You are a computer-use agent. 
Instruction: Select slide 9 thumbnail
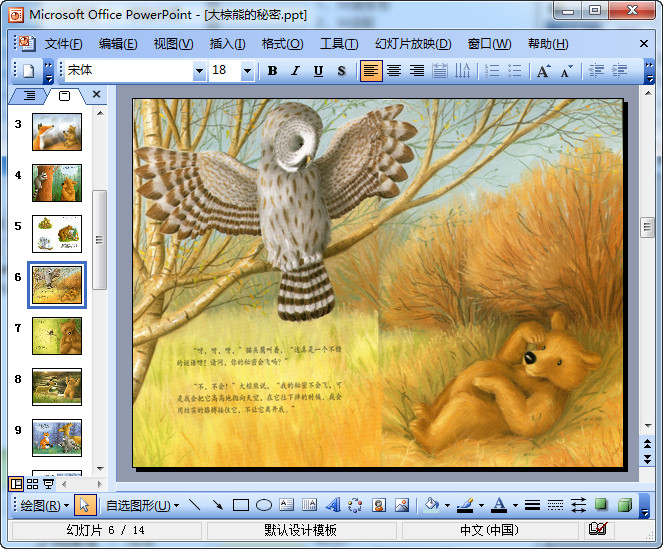[x=57, y=438]
